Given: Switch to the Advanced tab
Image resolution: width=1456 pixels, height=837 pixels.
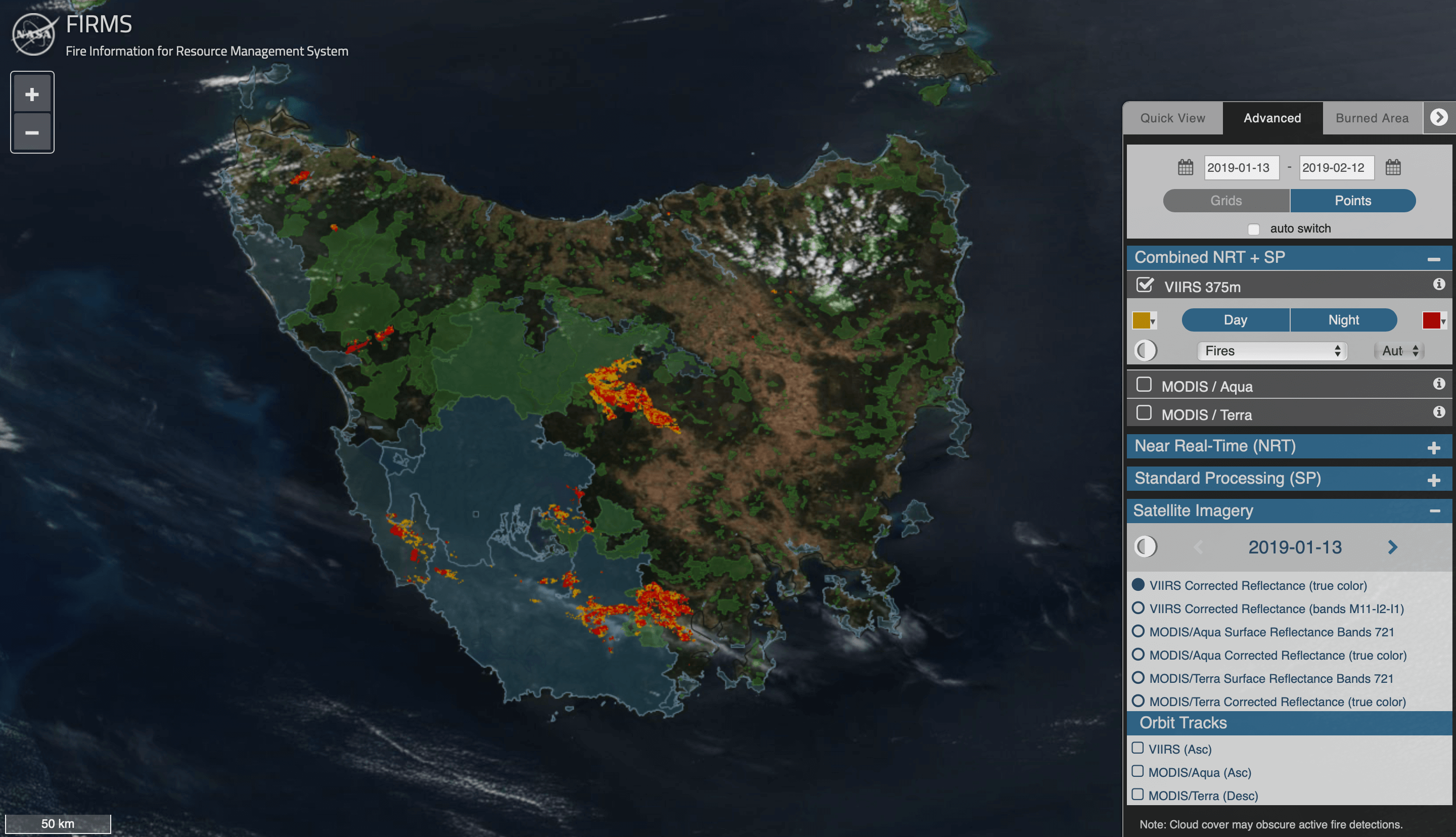Looking at the screenshot, I should pyautogui.click(x=1272, y=118).
